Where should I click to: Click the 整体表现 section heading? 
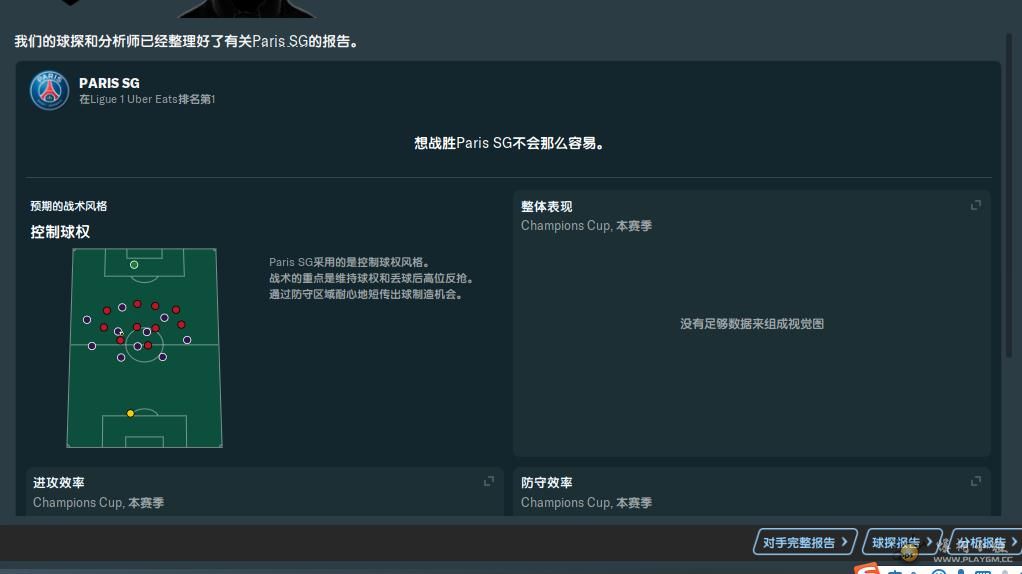(x=546, y=207)
